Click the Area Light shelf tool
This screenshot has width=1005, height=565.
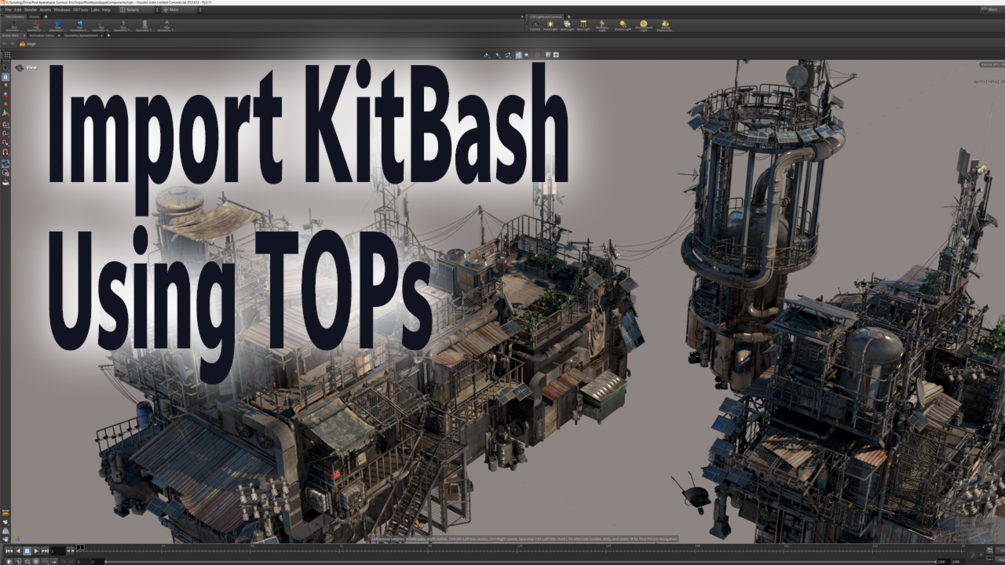point(583,26)
